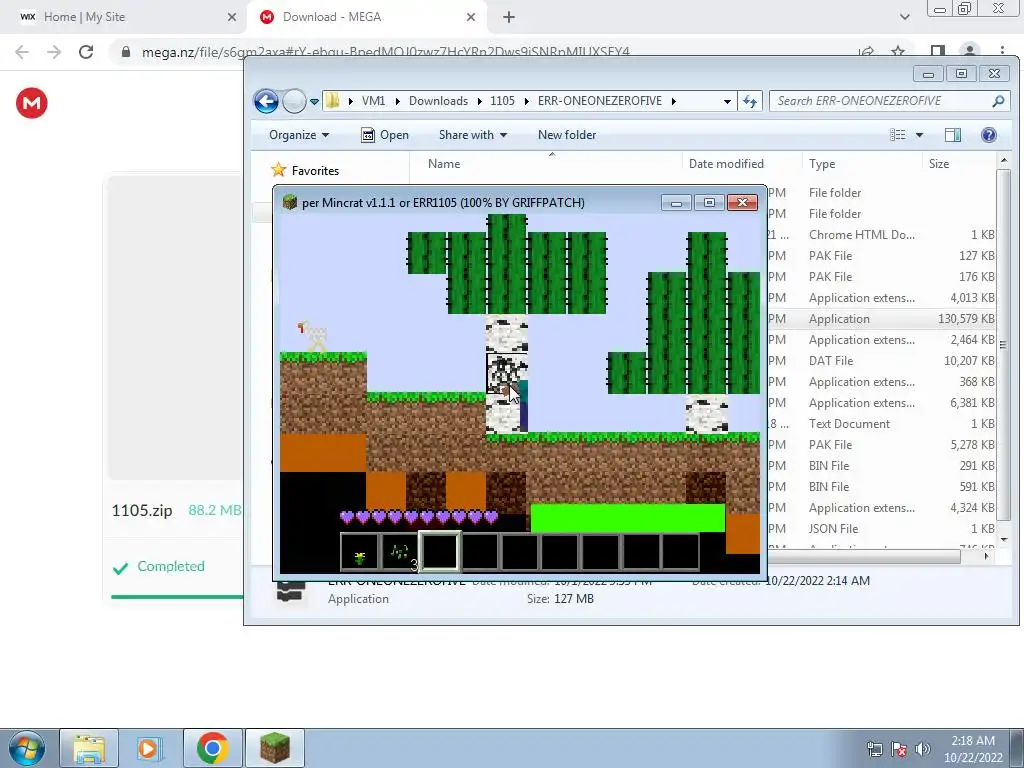Expand the address bar previous locations dropdown

(x=727, y=101)
